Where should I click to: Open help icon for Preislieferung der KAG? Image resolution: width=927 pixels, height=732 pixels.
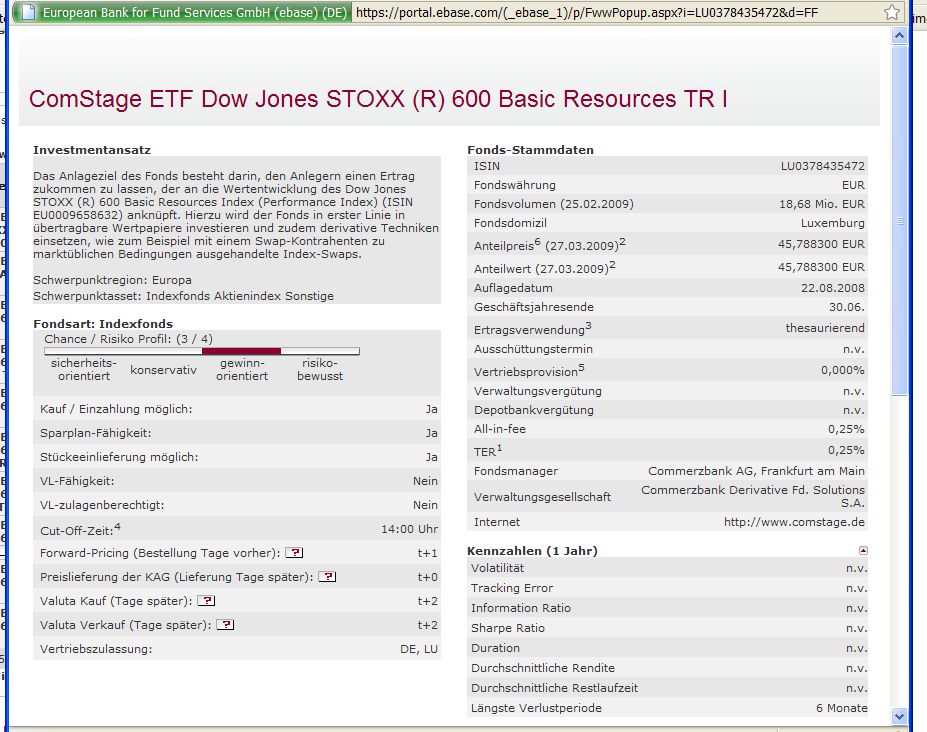click(327, 576)
